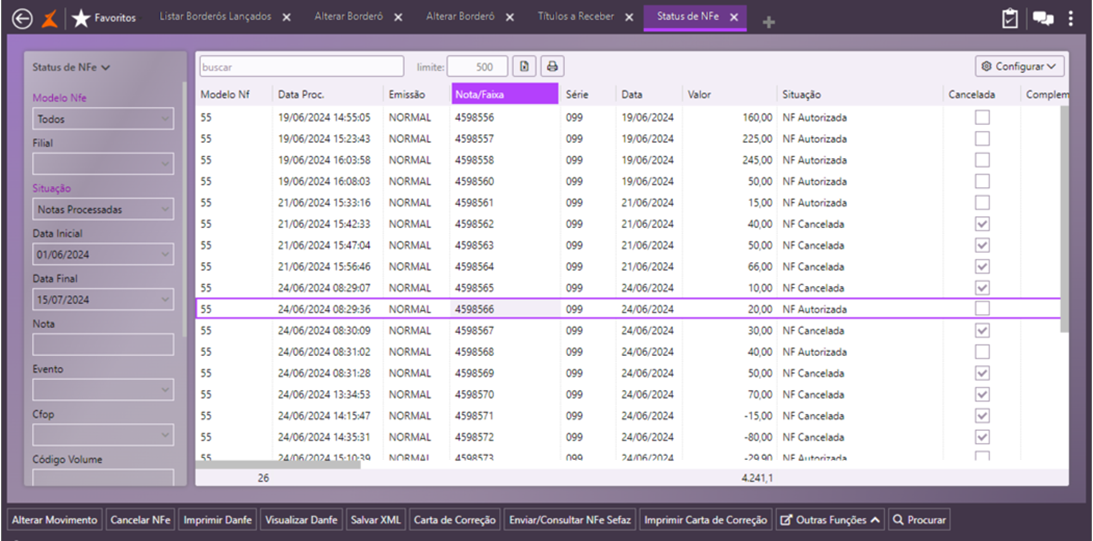Screen dimensions: 1093x541
Task: Uncheck Cancelada checkbox for nota 4598562
Action: click(982, 224)
